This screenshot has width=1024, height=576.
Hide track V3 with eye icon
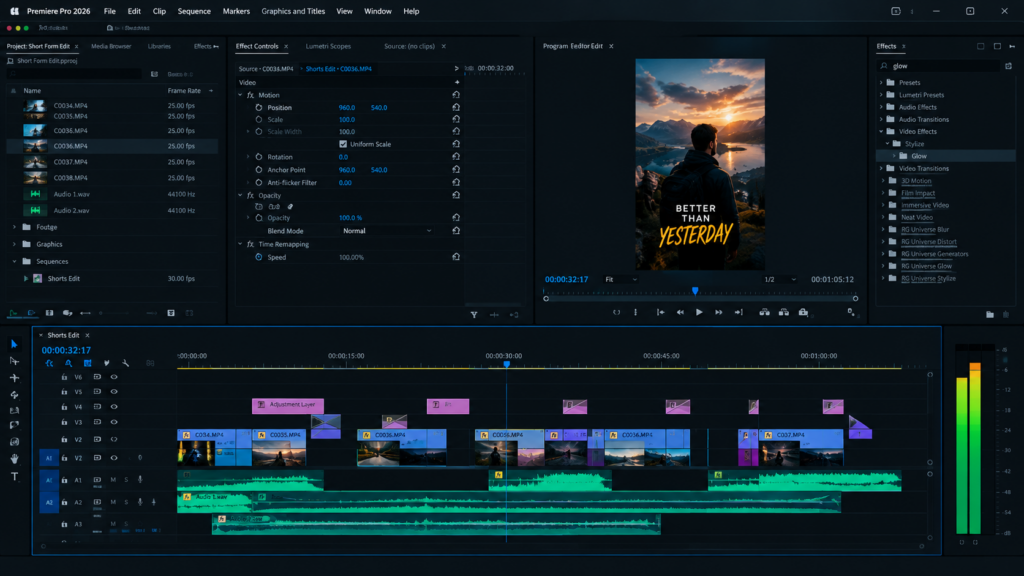click(x=114, y=423)
